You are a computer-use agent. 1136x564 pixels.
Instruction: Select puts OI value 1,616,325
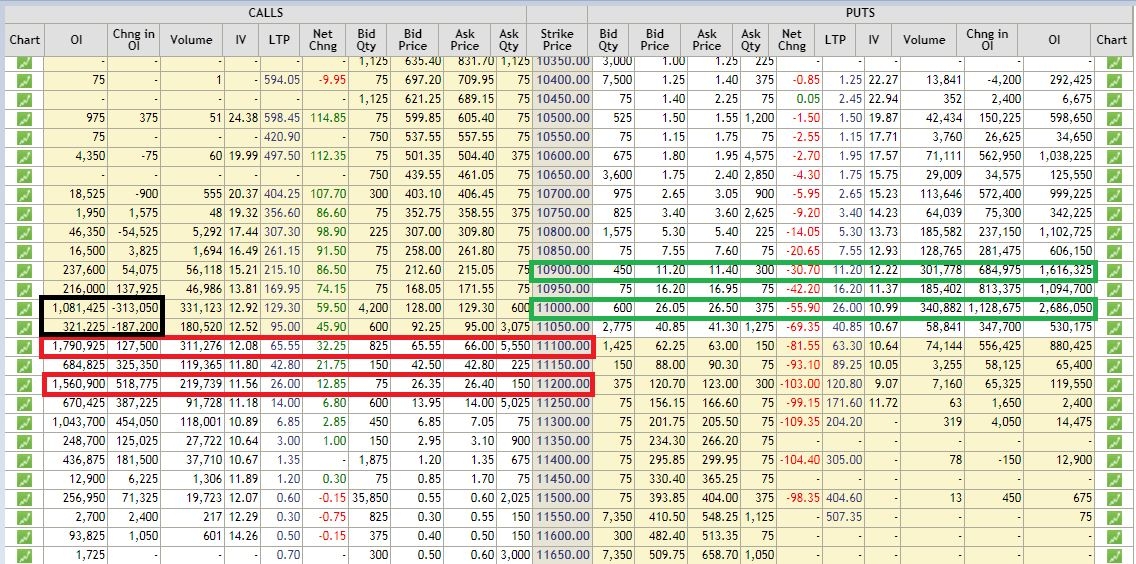[1066, 270]
